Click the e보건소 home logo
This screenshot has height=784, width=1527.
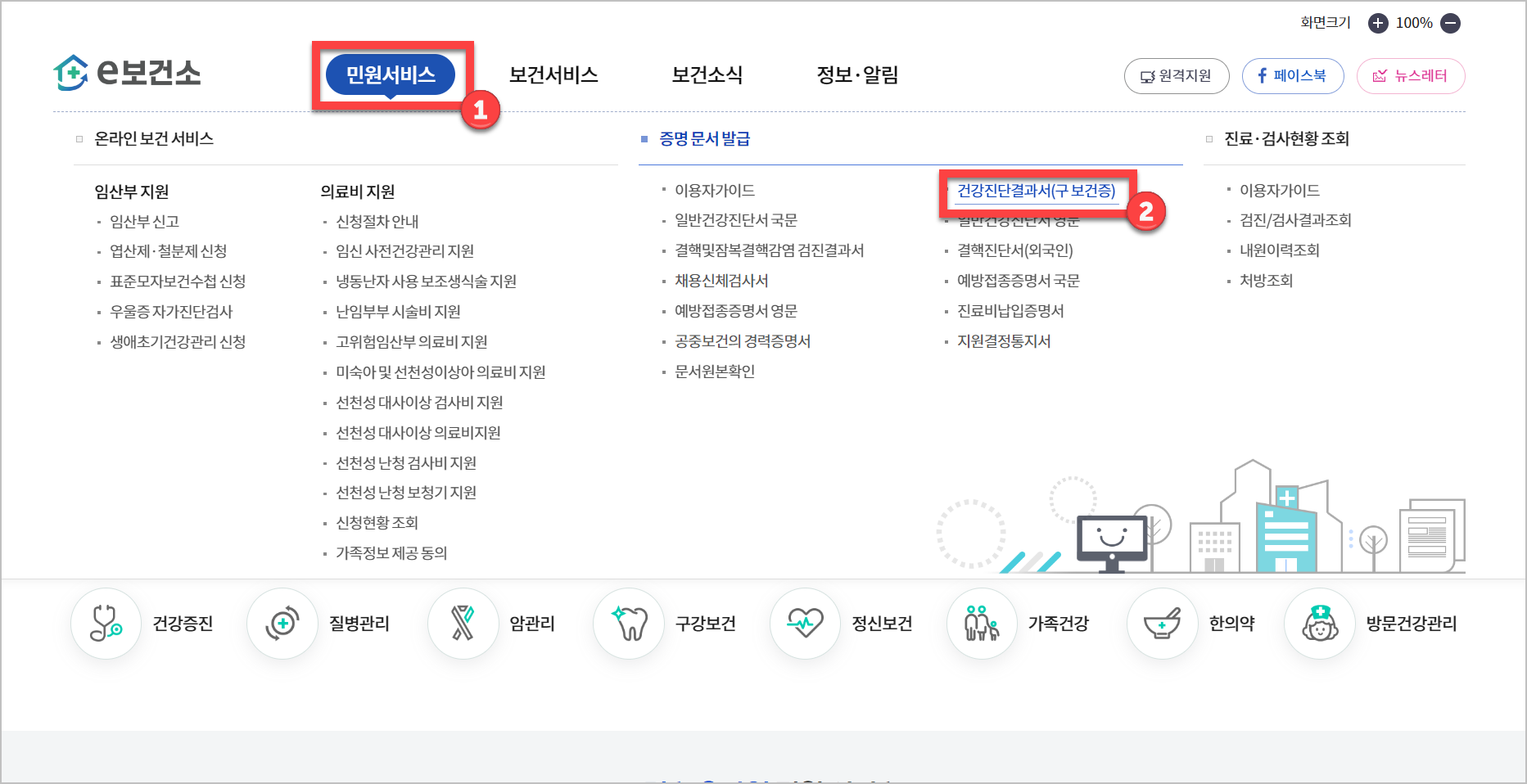tap(128, 73)
